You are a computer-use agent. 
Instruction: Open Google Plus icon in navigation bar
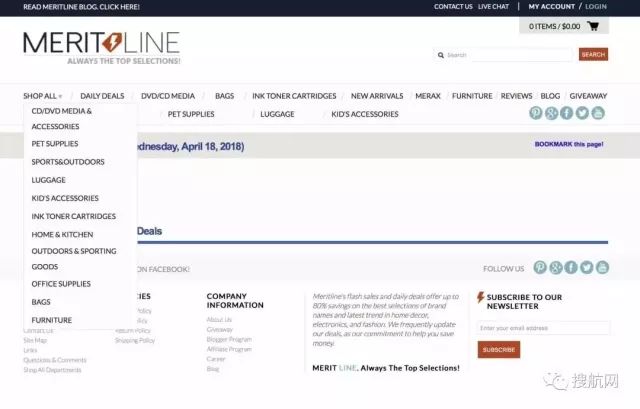[x=551, y=113]
